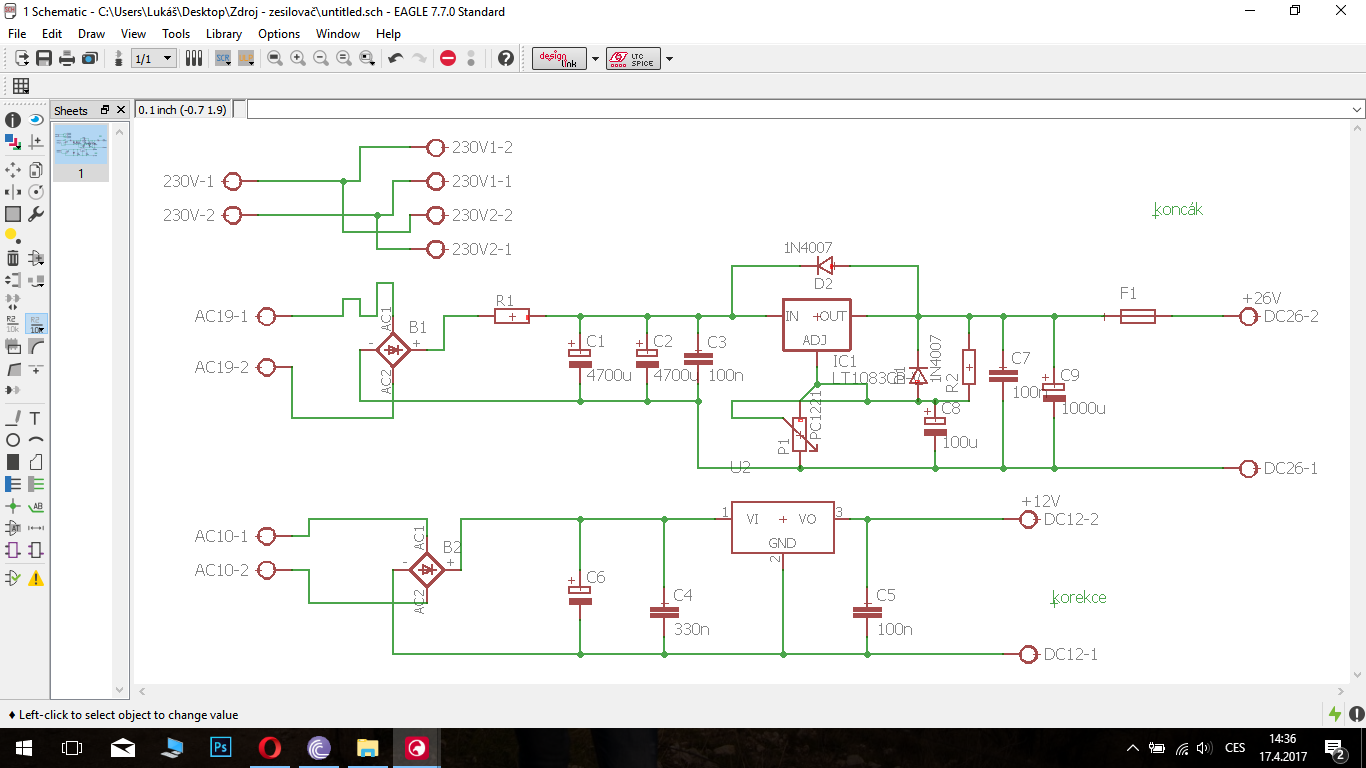
Task: Click the design link button
Action: (559, 58)
